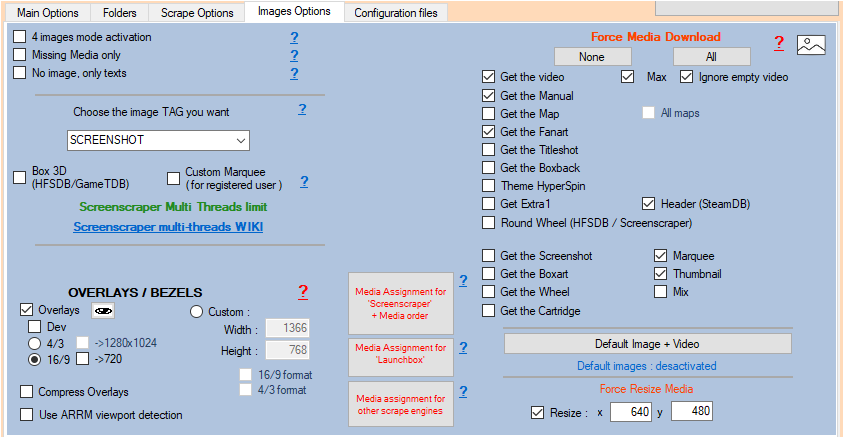Screen dimensions: 844x438
Task: Click help icon next to Screenscraper media assignment
Action: click(463, 280)
